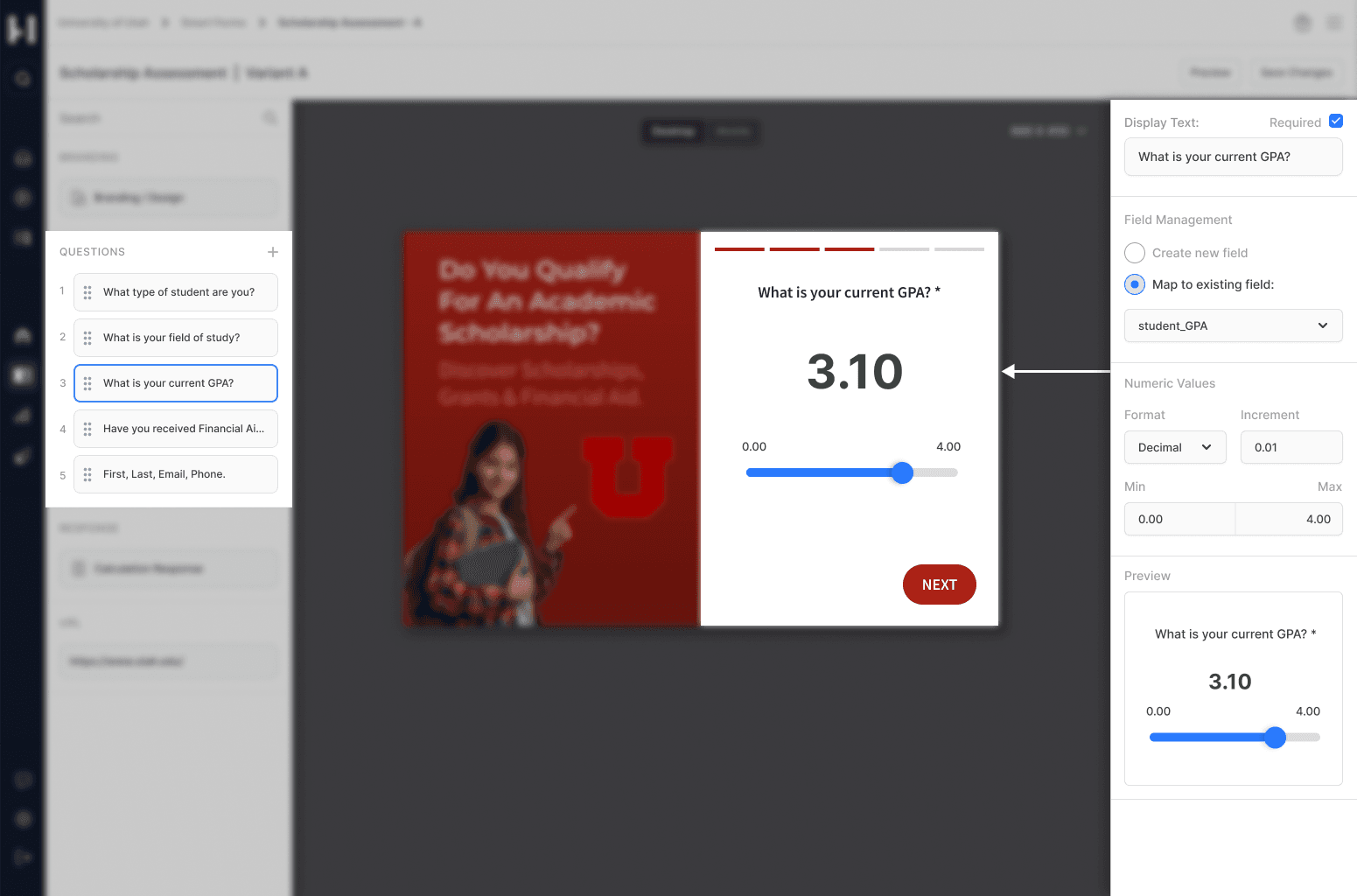Open the student_GPA field mapping dropdown
This screenshot has height=896, width=1357.
pyautogui.click(x=1234, y=325)
